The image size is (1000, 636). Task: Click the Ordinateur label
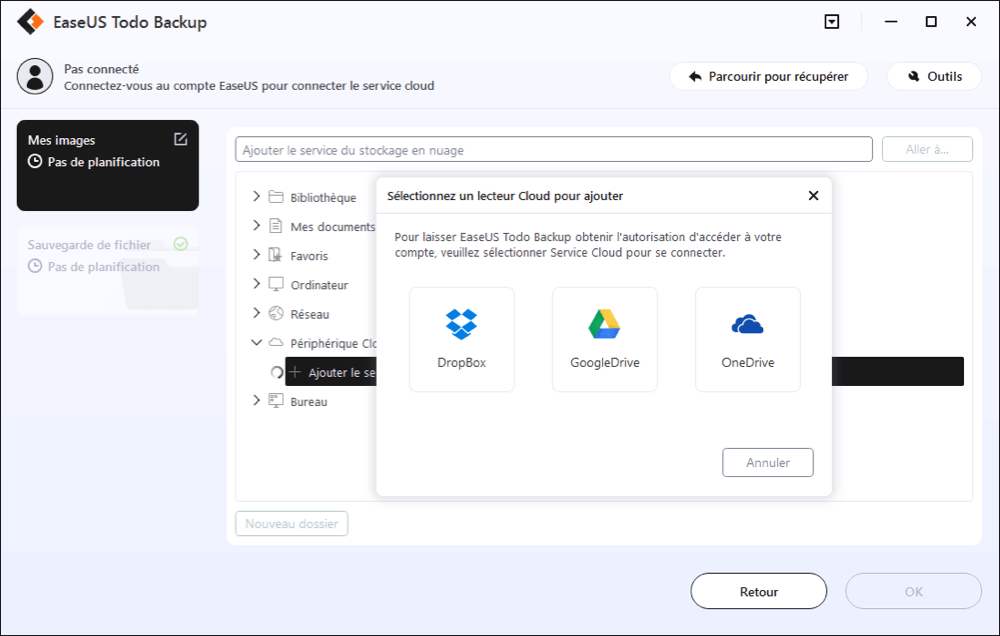click(x=320, y=285)
